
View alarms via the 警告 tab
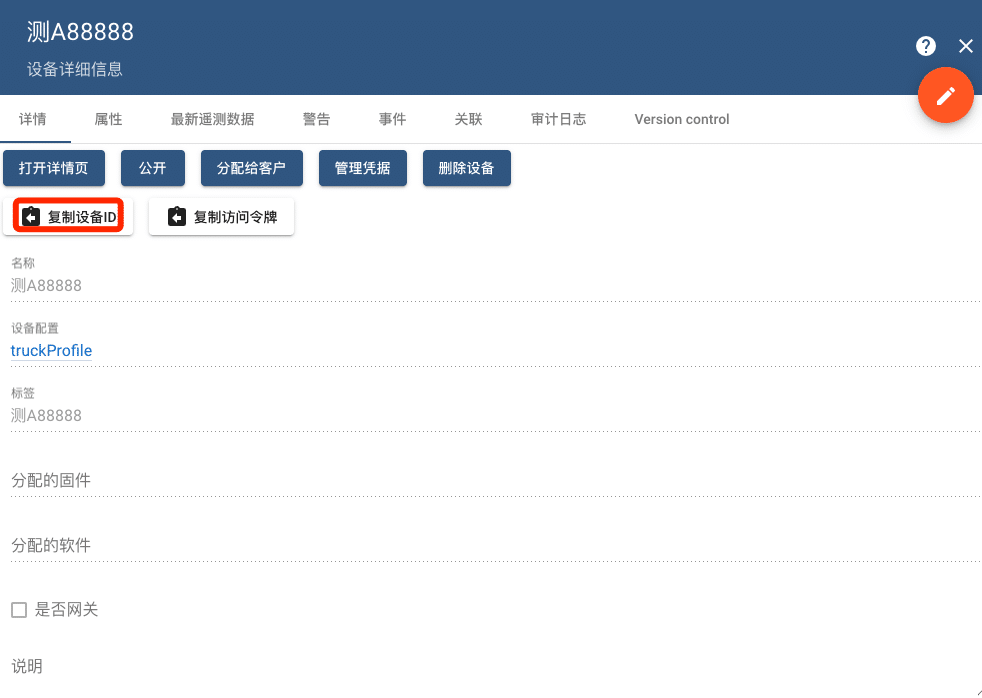point(316,118)
